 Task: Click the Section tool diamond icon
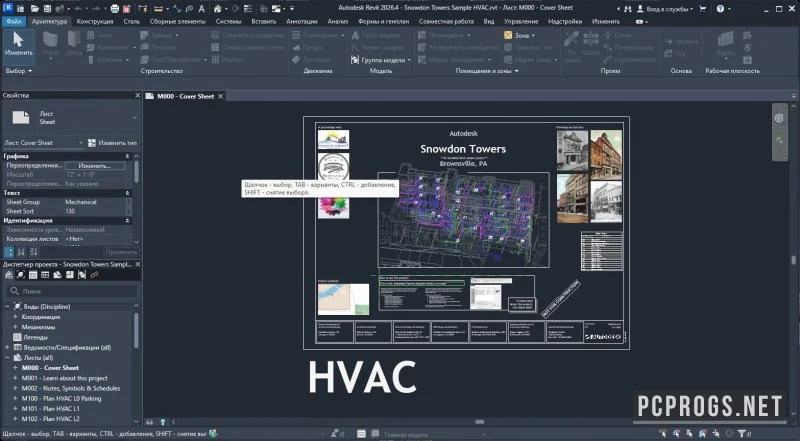(x=235, y=9)
